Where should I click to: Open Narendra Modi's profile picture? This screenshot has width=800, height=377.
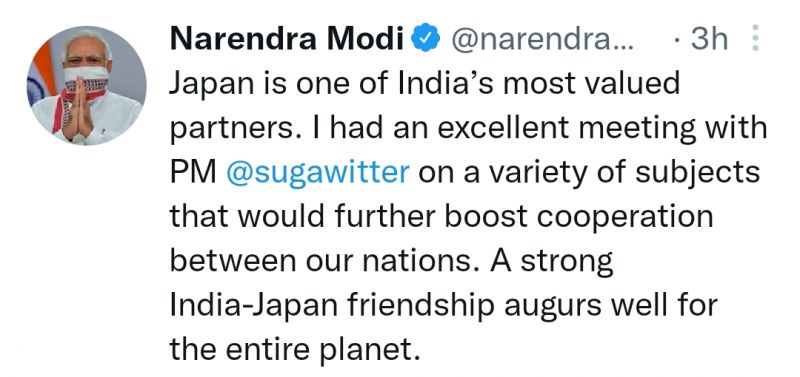click(x=87, y=86)
